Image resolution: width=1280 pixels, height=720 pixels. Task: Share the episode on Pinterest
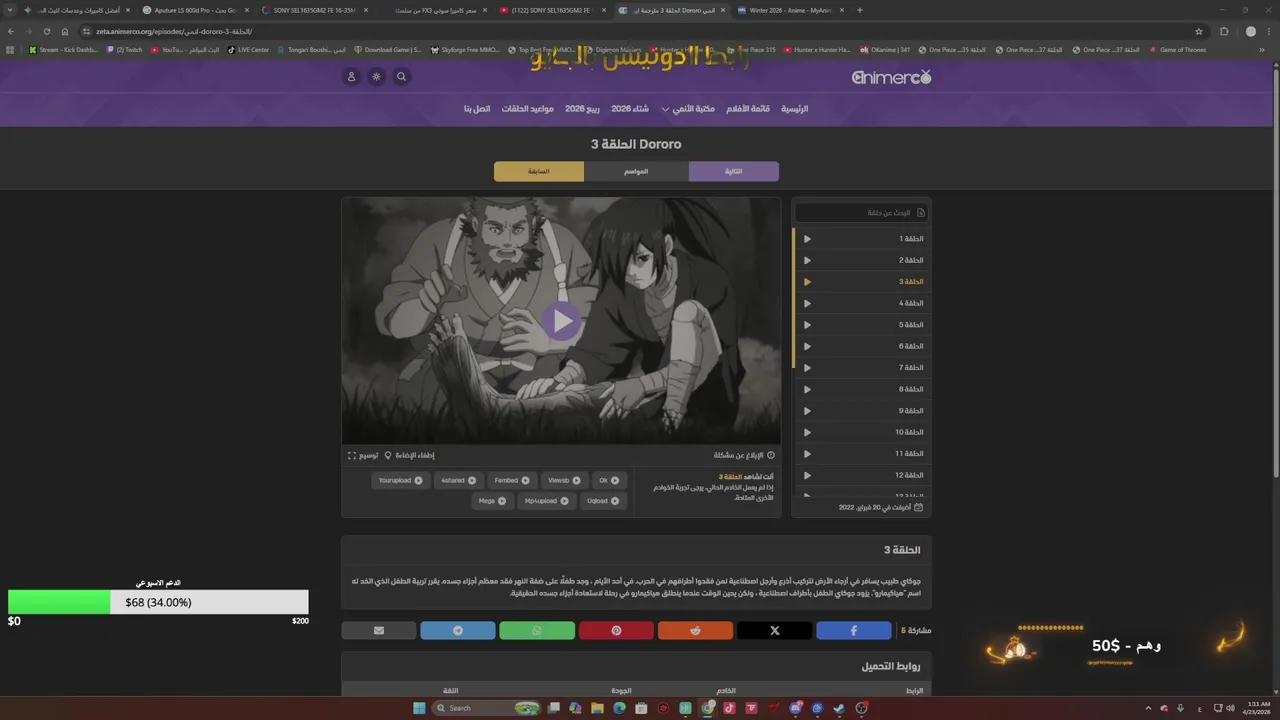[x=616, y=631]
